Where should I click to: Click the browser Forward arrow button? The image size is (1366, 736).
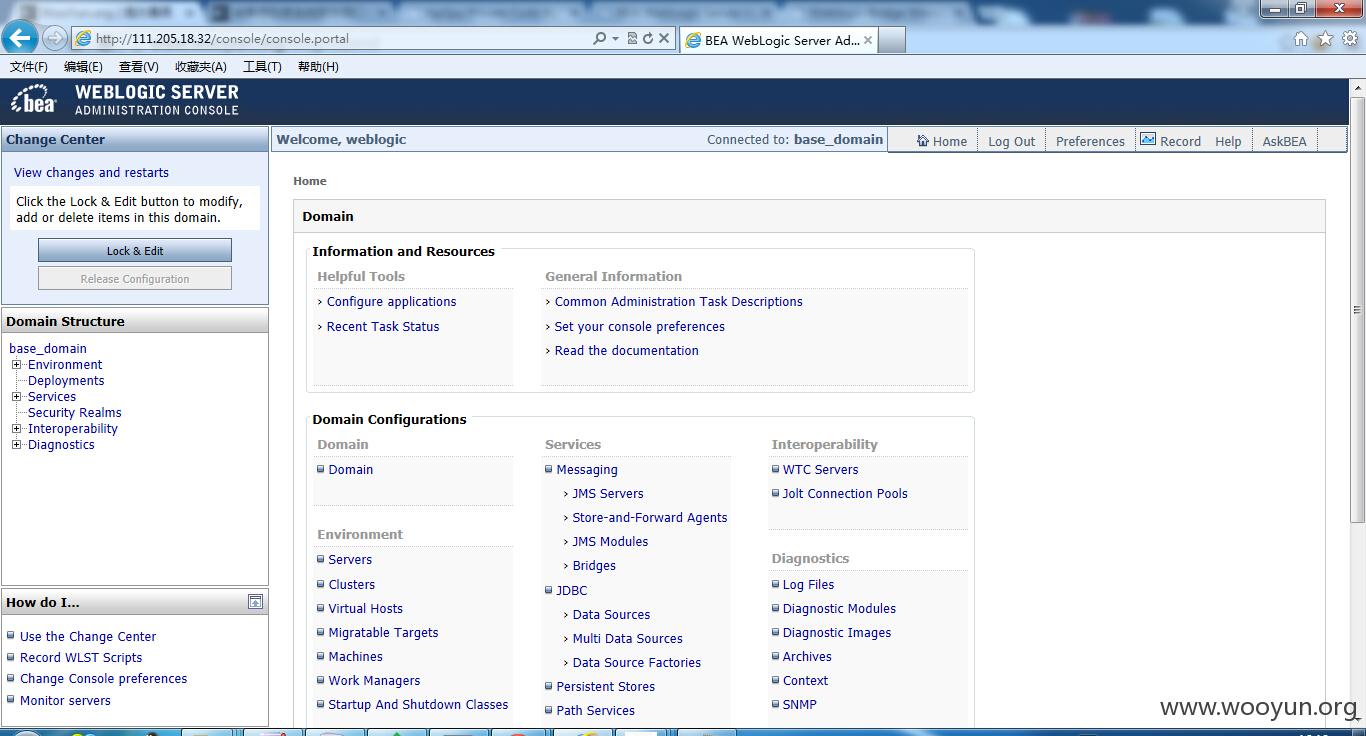click(55, 39)
